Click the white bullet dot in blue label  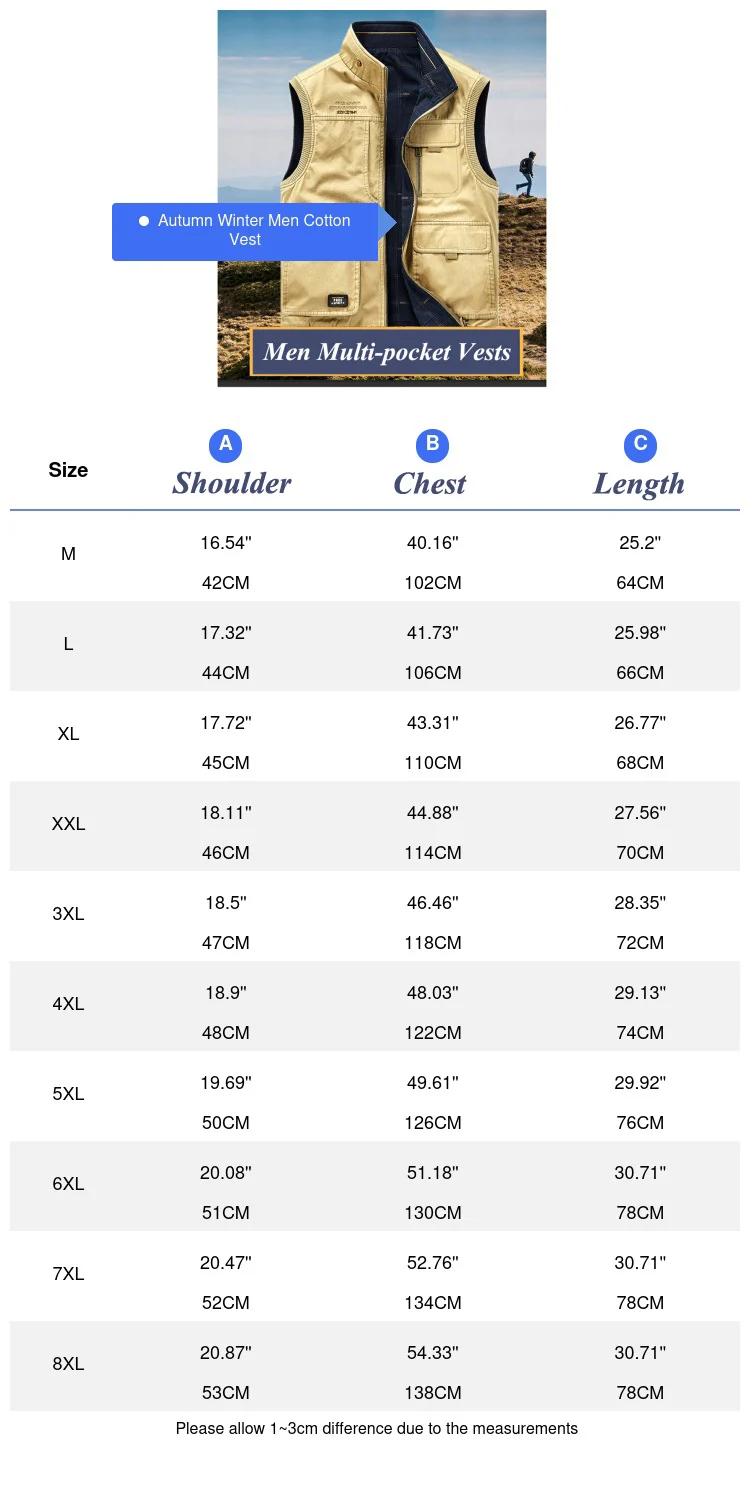[x=144, y=220]
